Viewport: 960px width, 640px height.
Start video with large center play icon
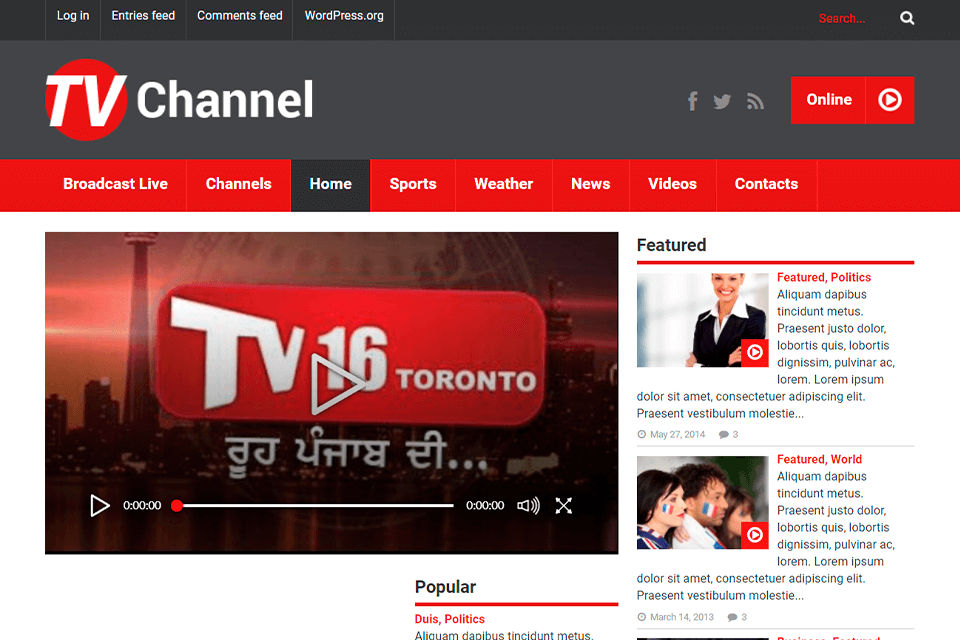coord(337,384)
